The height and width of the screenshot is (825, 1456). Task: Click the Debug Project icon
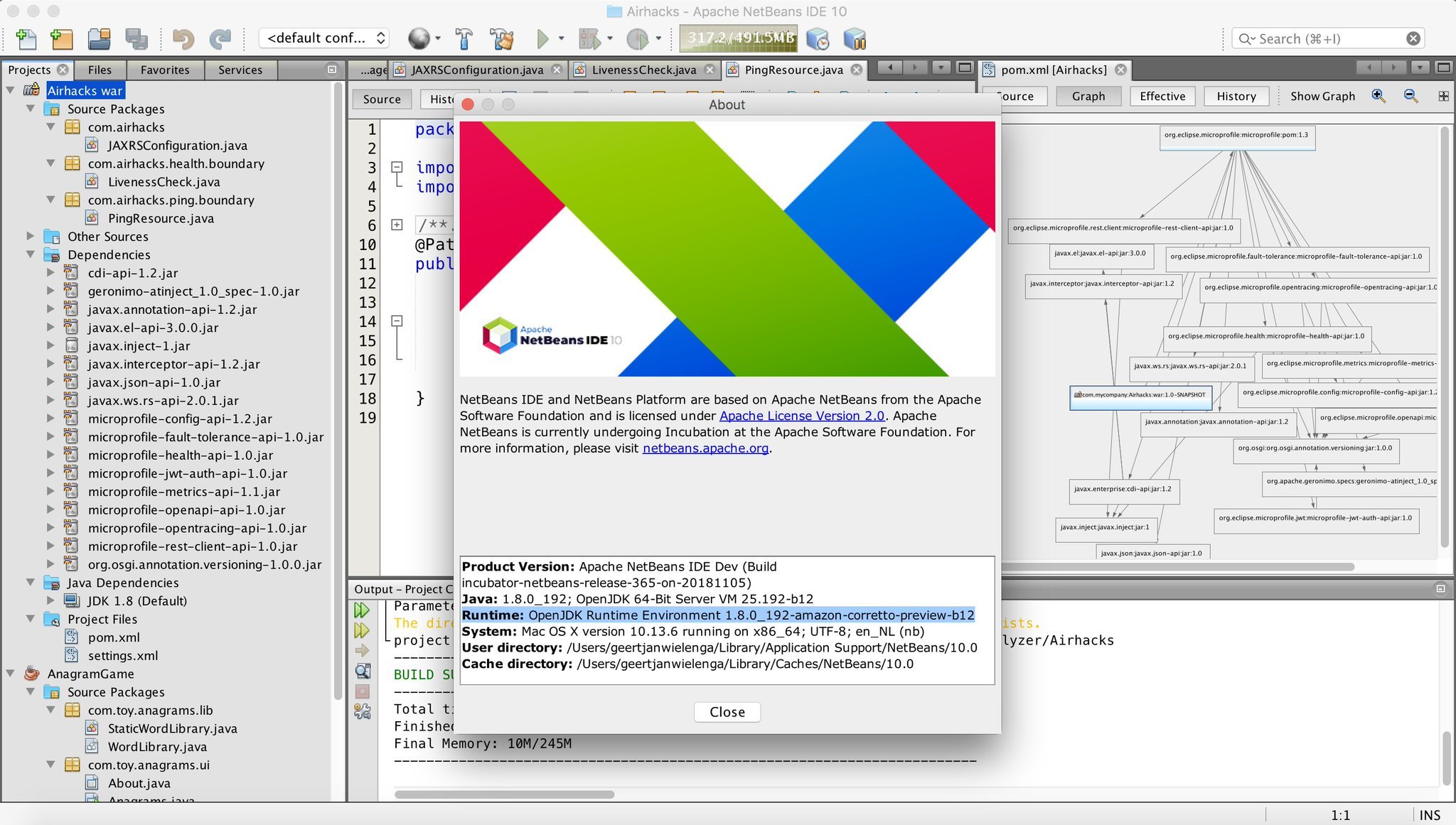point(589,38)
